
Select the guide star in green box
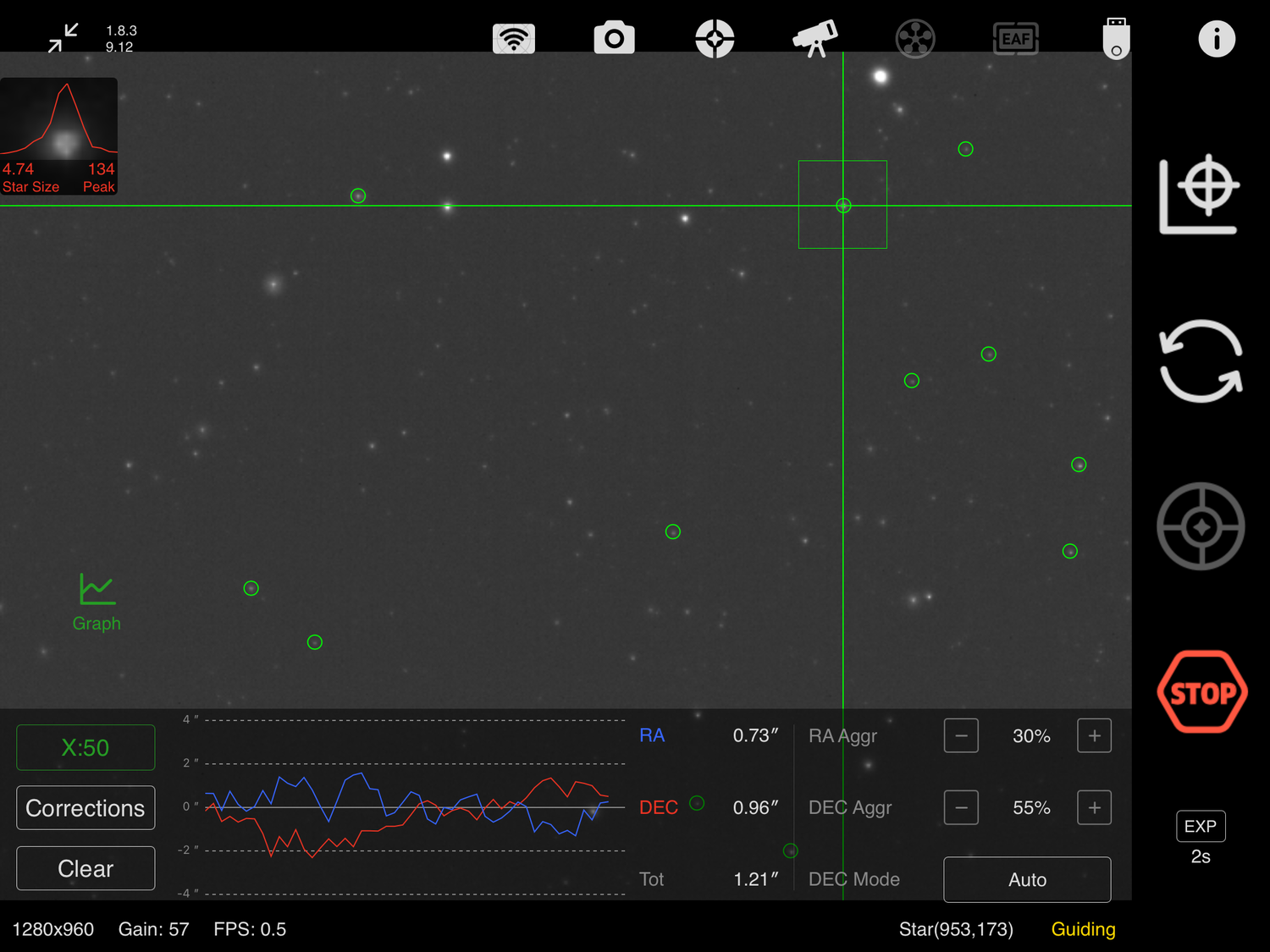(x=843, y=205)
